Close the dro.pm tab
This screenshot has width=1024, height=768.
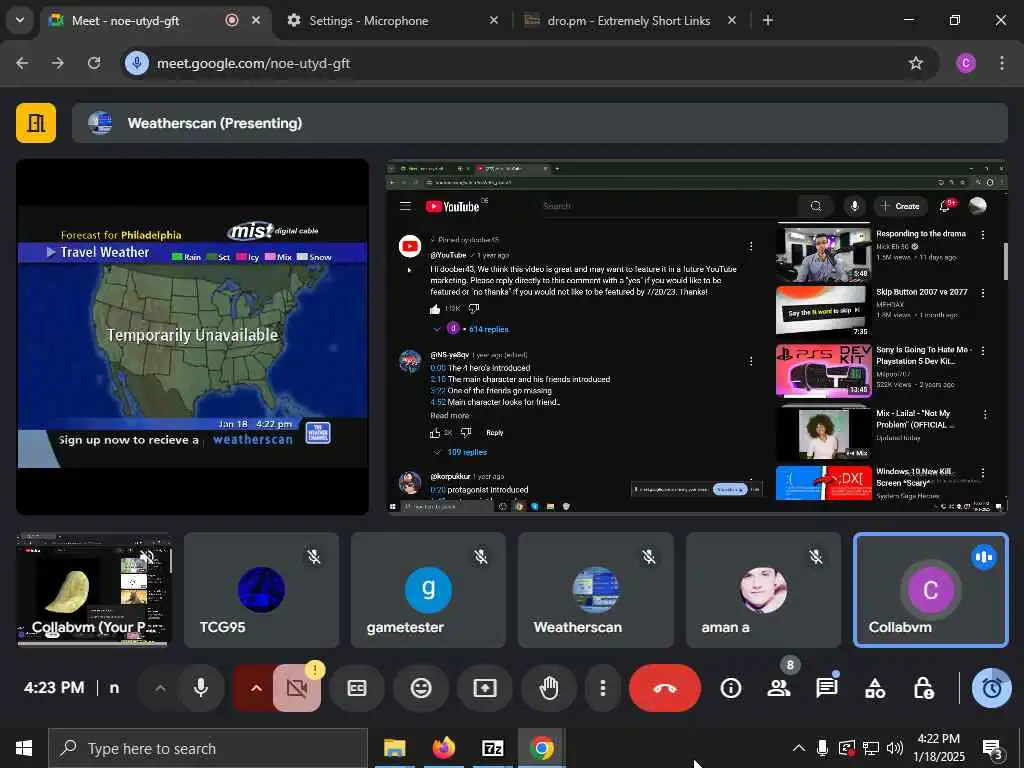pos(732,20)
